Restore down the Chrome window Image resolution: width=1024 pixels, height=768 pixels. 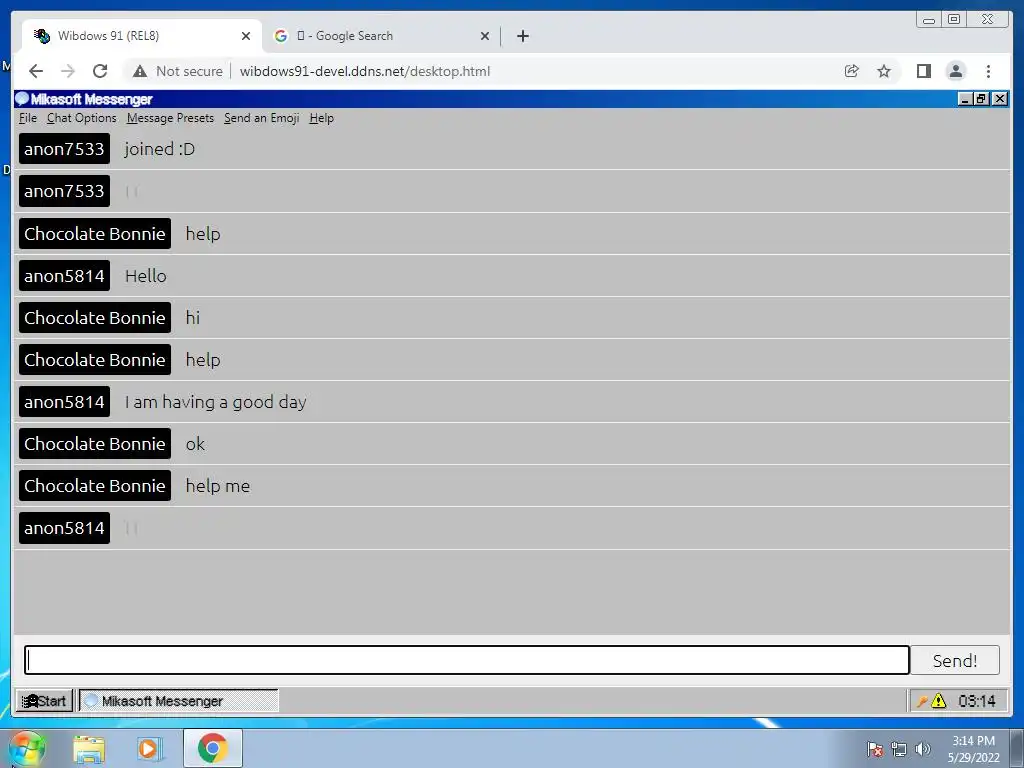click(954, 20)
